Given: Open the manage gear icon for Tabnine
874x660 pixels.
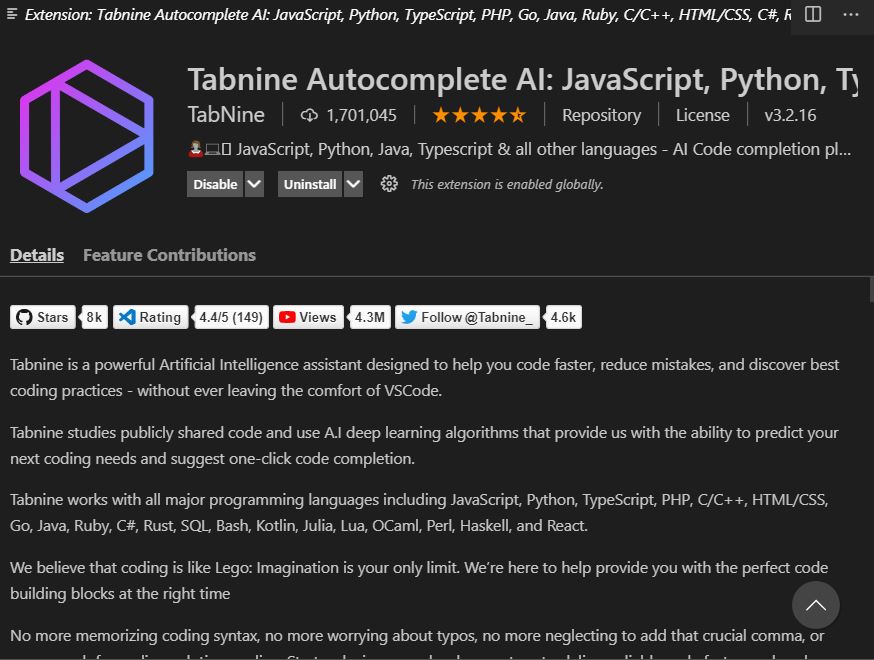Looking at the screenshot, I should coord(389,184).
